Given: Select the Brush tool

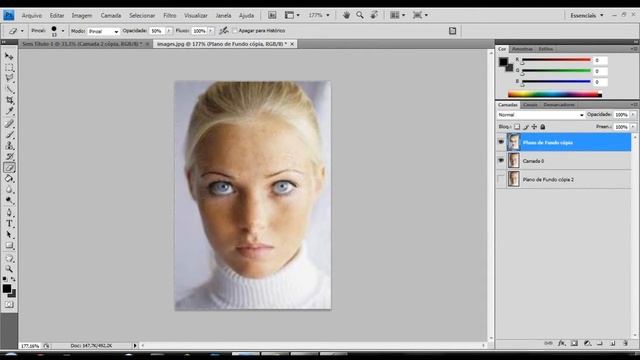Looking at the screenshot, I should (9, 135).
